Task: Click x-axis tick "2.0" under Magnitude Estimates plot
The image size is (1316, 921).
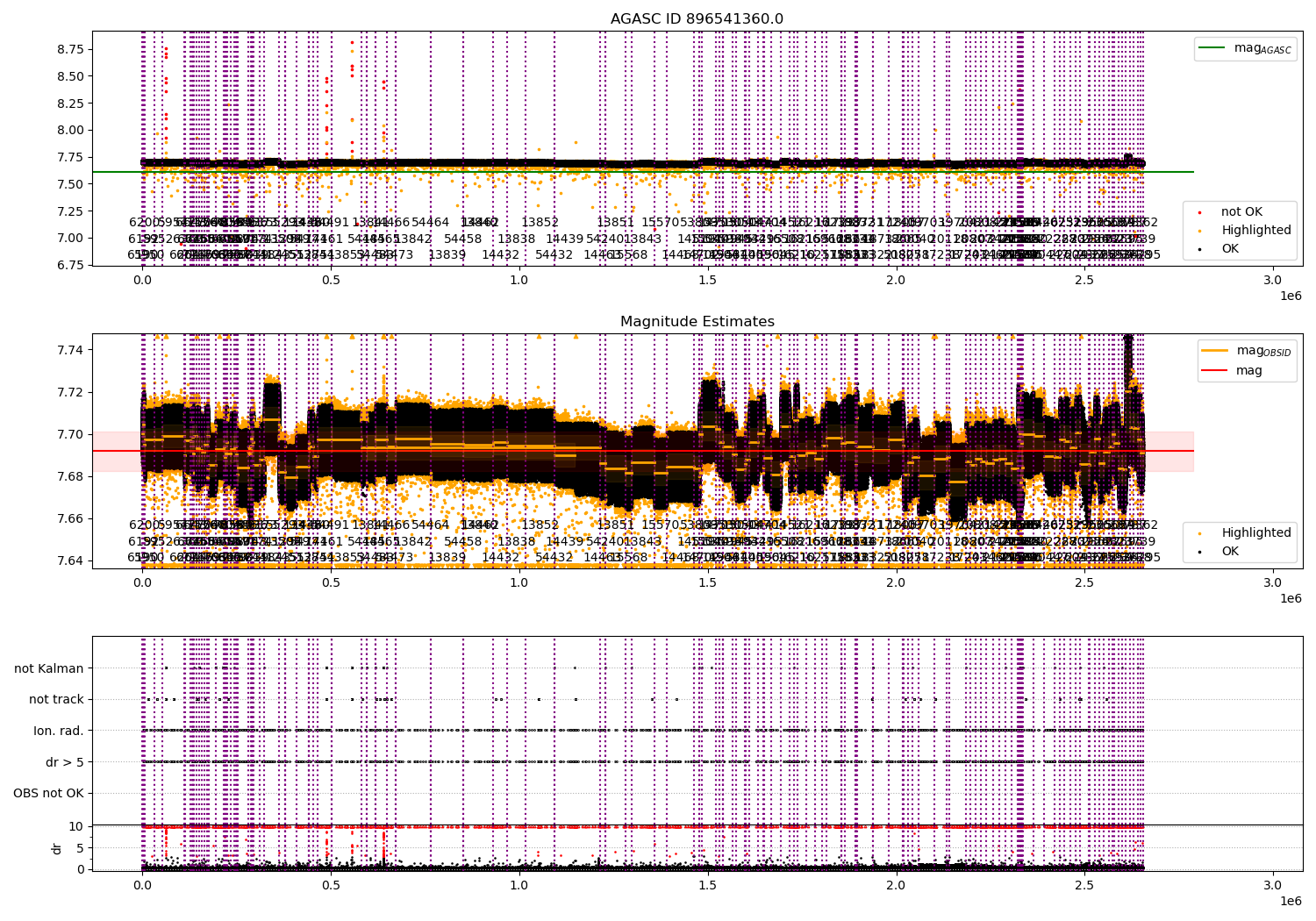Action: click(x=896, y=582)
